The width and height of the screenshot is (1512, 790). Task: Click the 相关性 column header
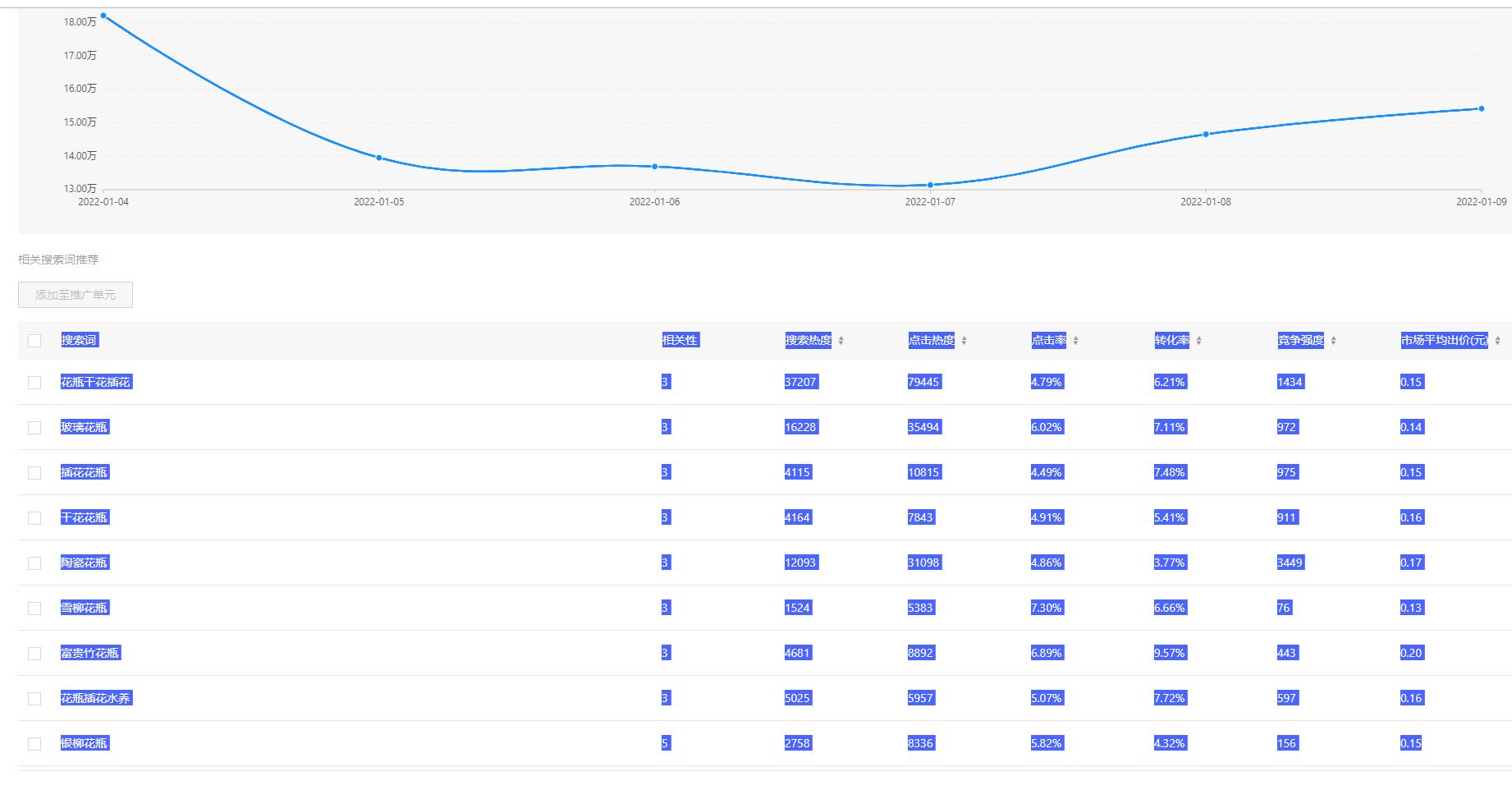(x=680, y=340)
